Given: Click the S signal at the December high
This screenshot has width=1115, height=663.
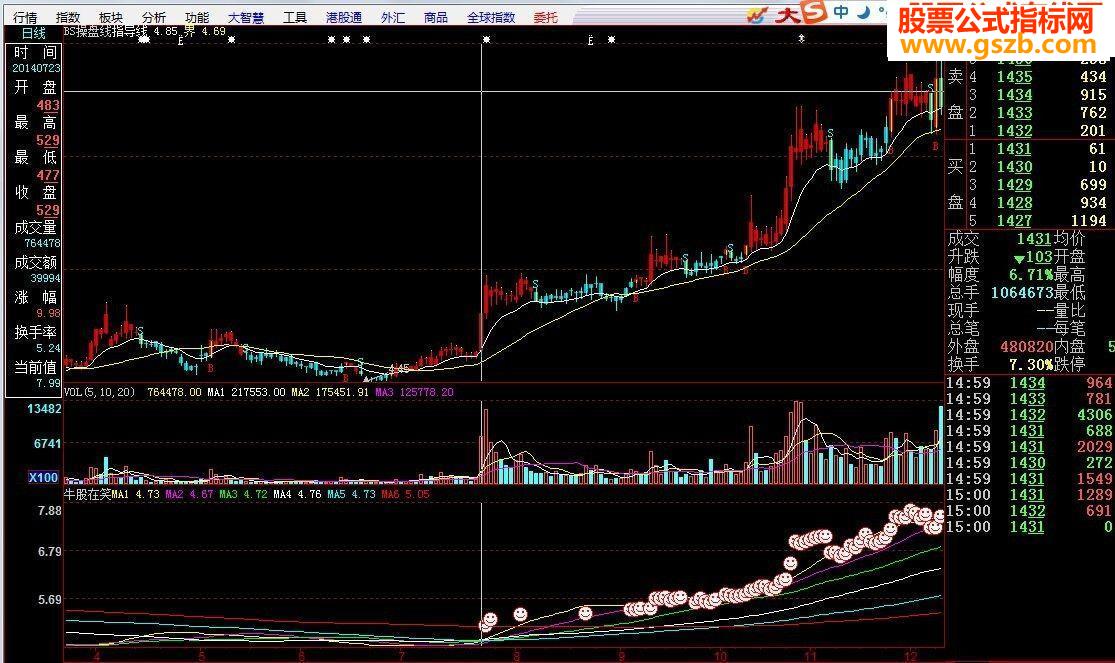Looking at the screenshot, I should (930, 87).
